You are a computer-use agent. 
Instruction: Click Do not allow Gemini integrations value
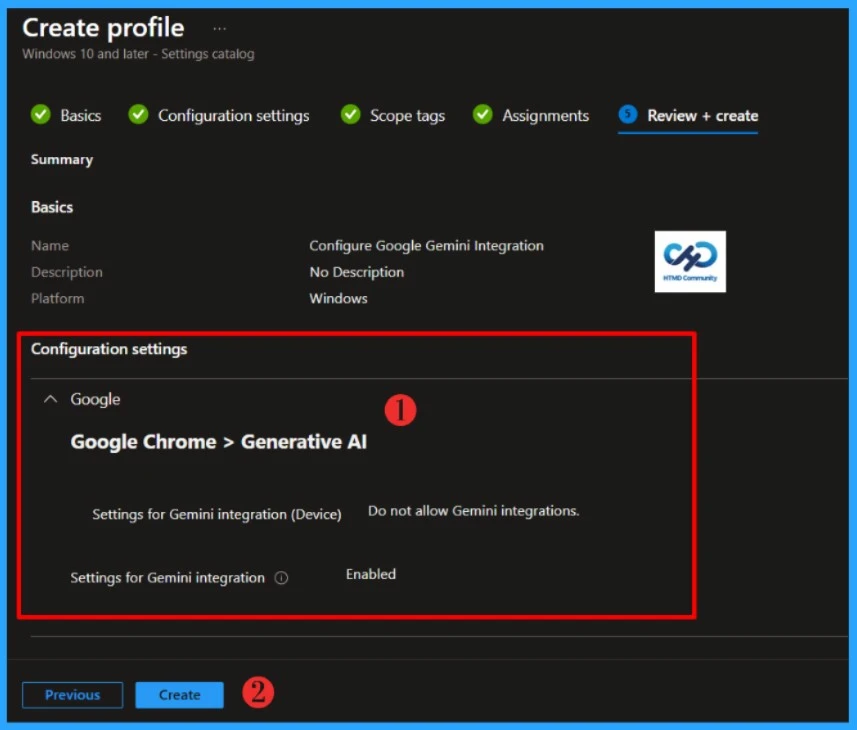[473, 511]
